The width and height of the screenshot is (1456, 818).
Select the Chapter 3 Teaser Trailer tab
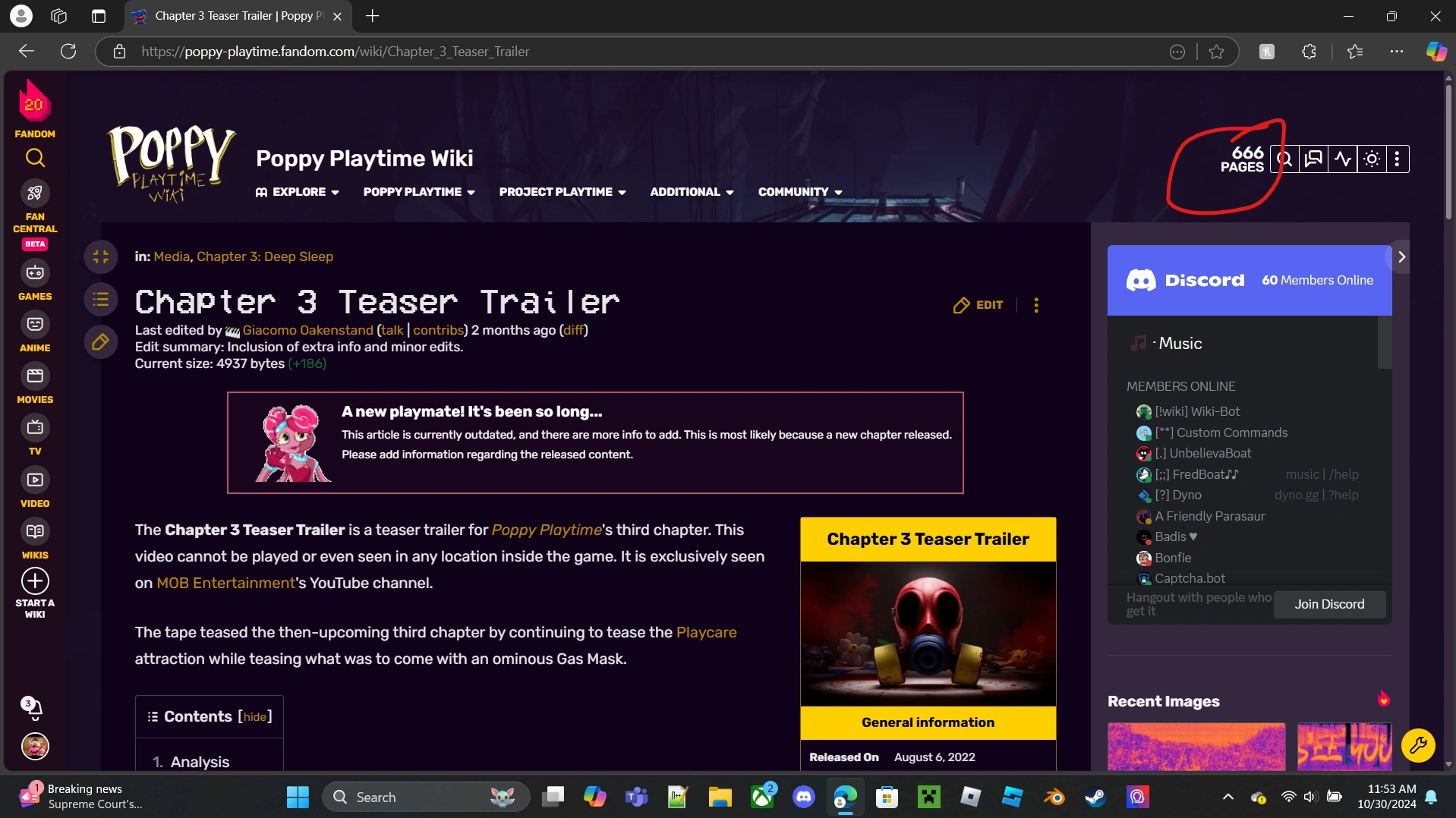coord(238,16)
